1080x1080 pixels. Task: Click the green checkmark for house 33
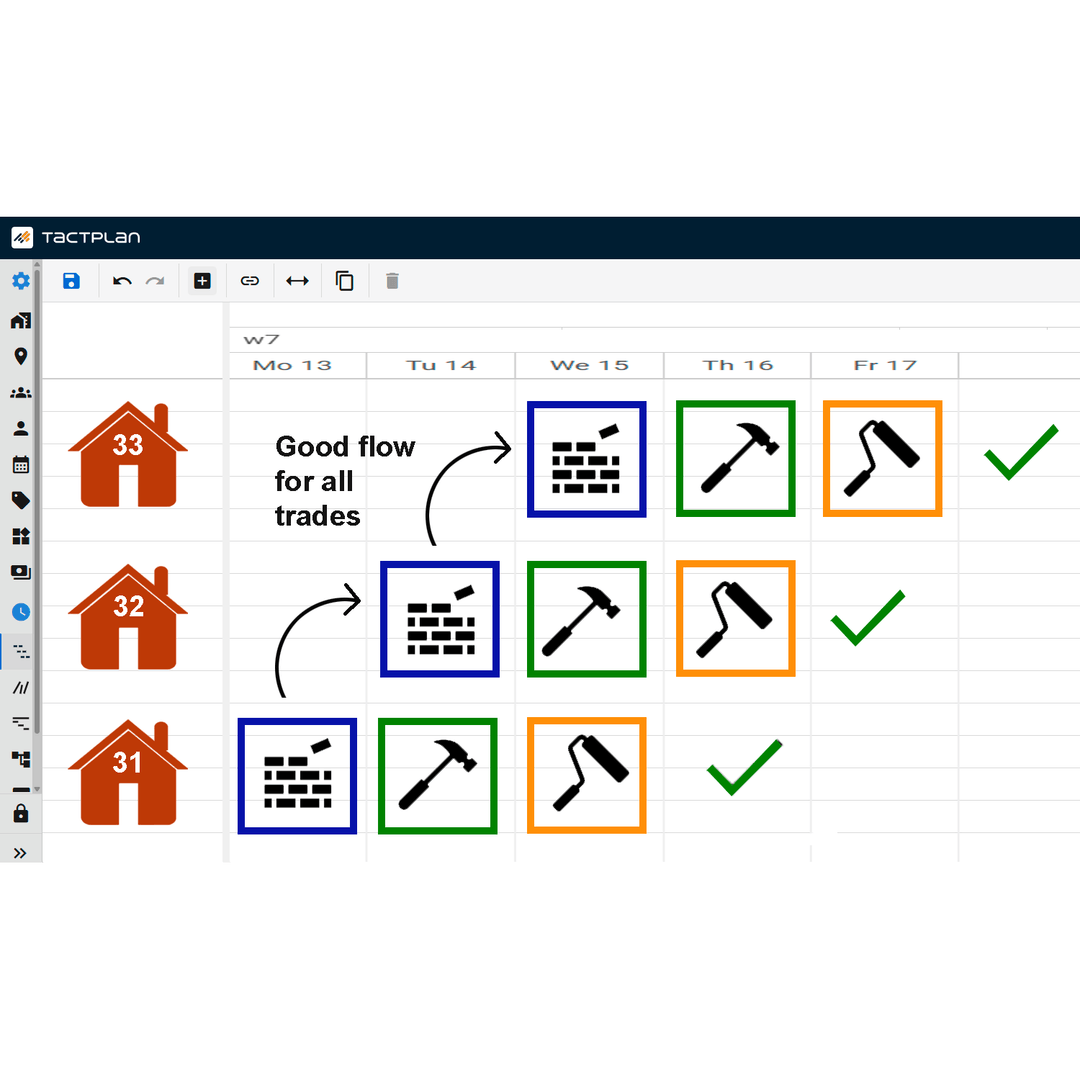coord(1019,456)
